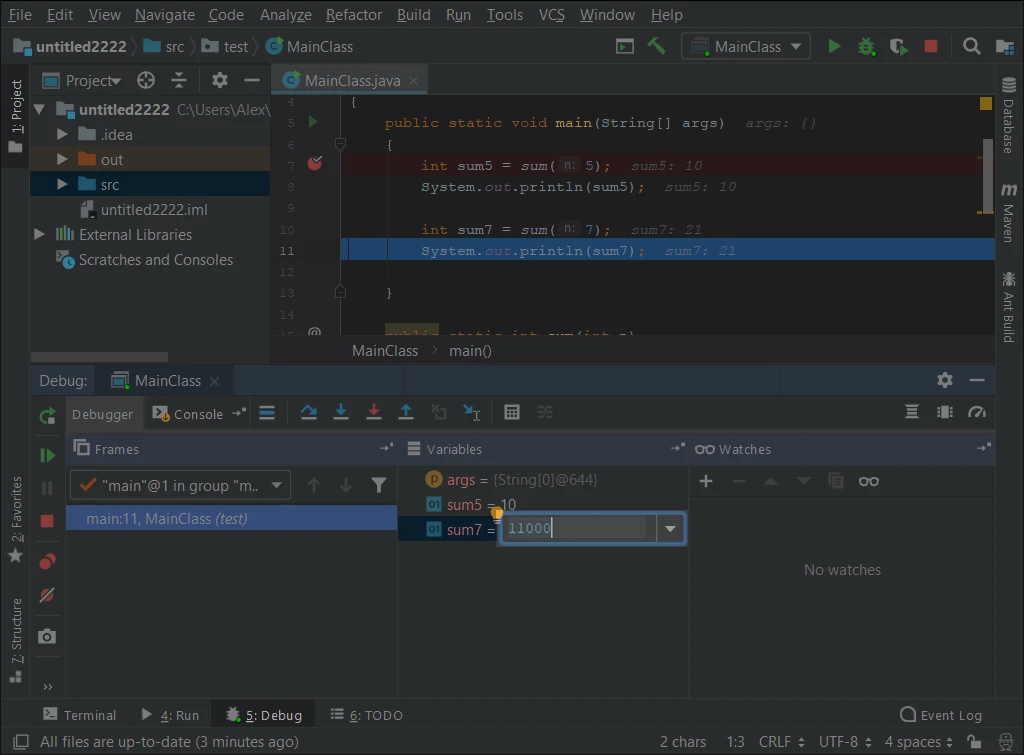Start debugging with the bug icon
The image size is (1024, 755).
[x=866, y=46]
